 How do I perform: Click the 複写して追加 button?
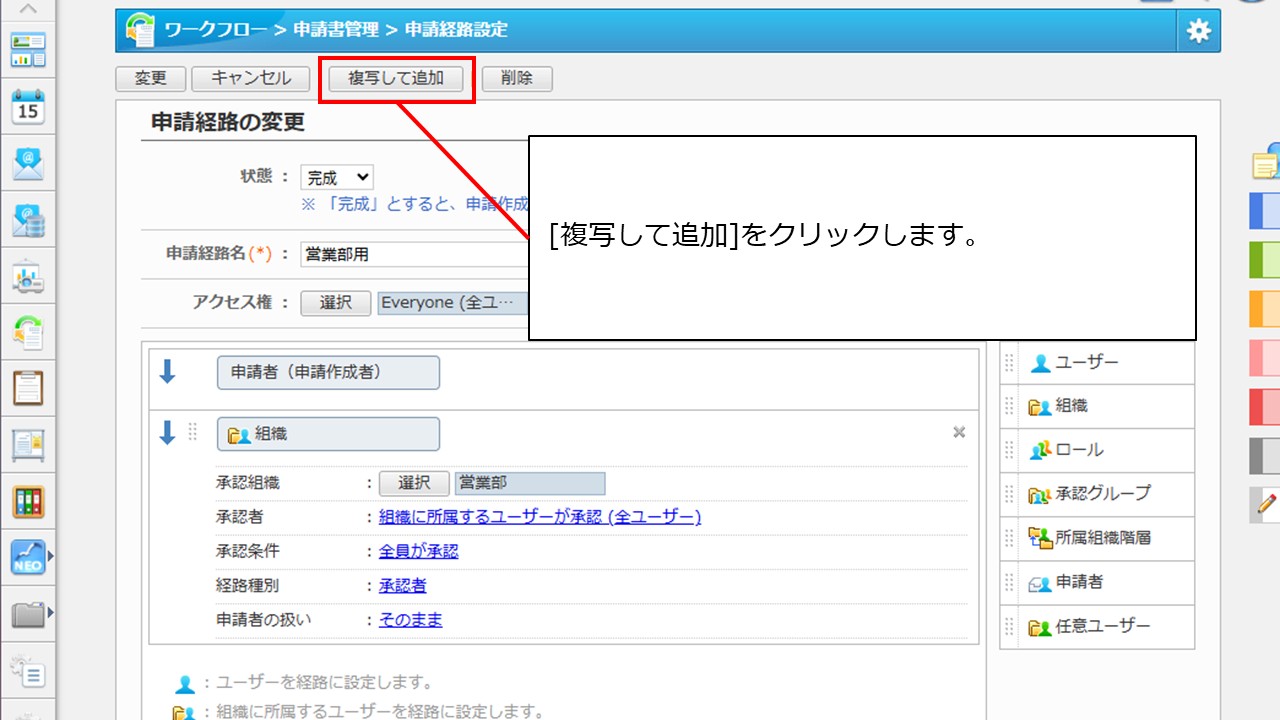396,78
